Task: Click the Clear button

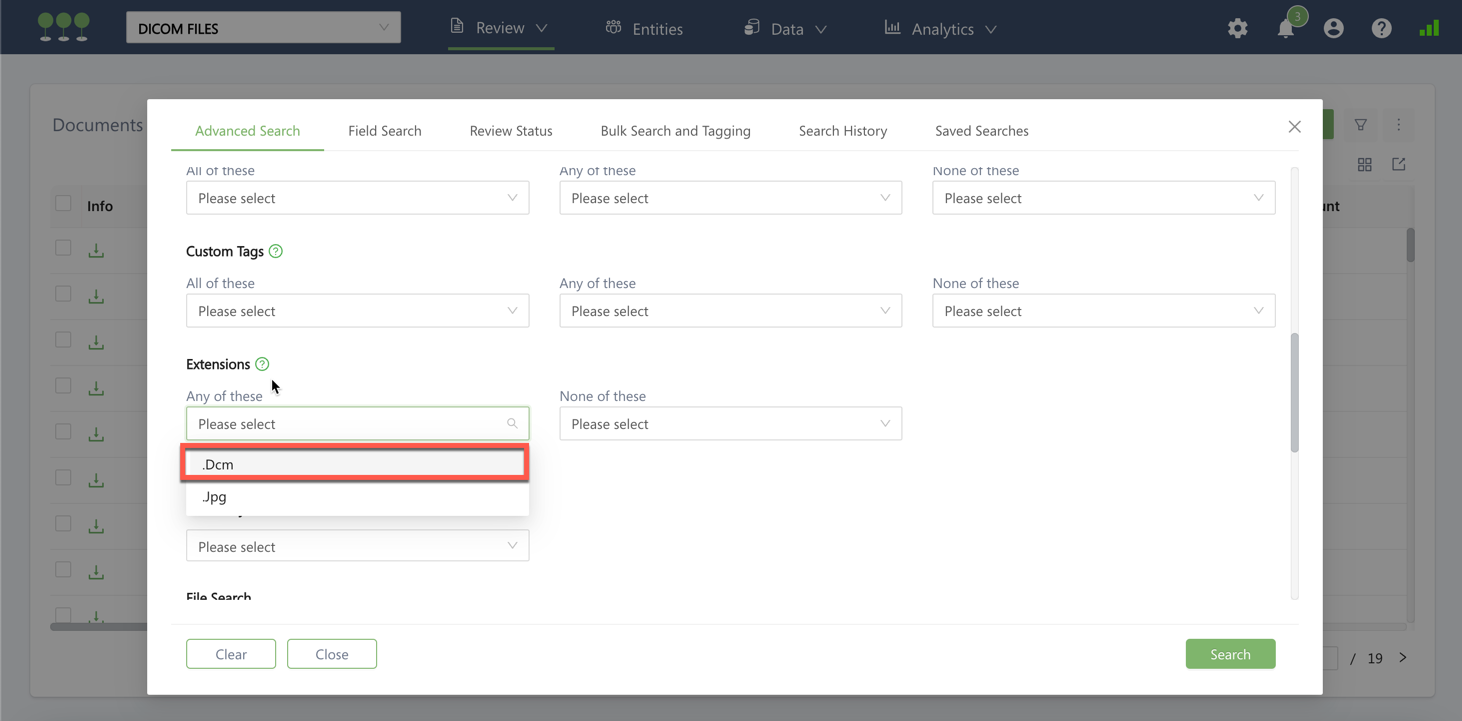Action: [231, 654]
